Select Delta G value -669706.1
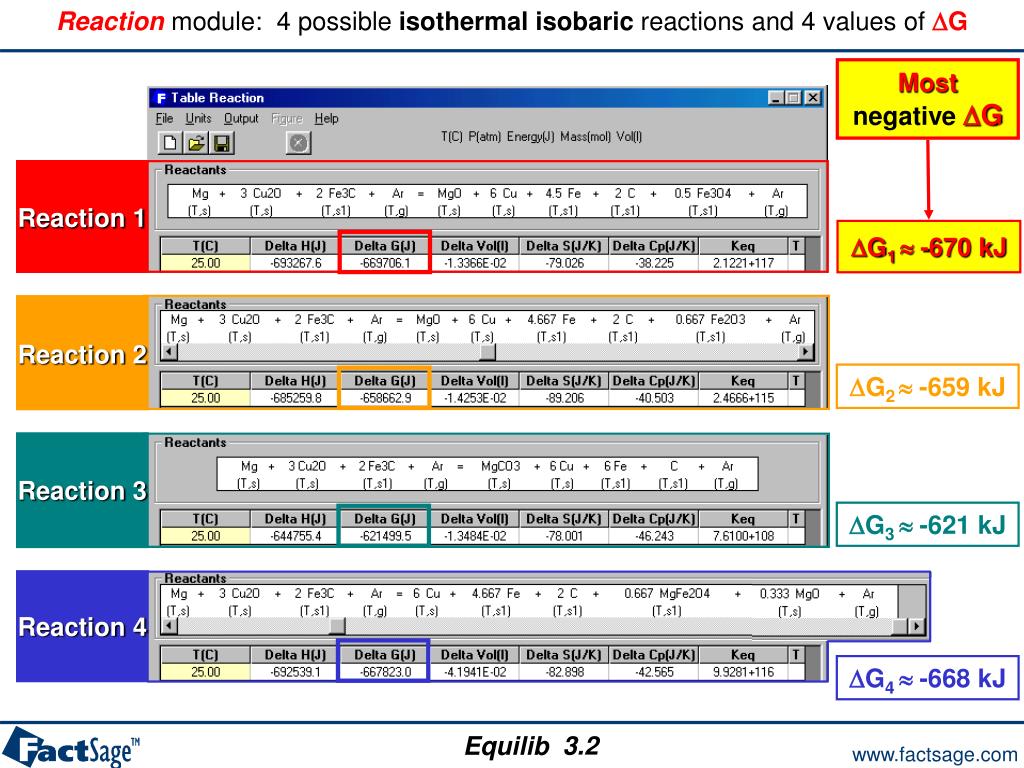This screenshot has width=1024, height=768. (385, 263)
